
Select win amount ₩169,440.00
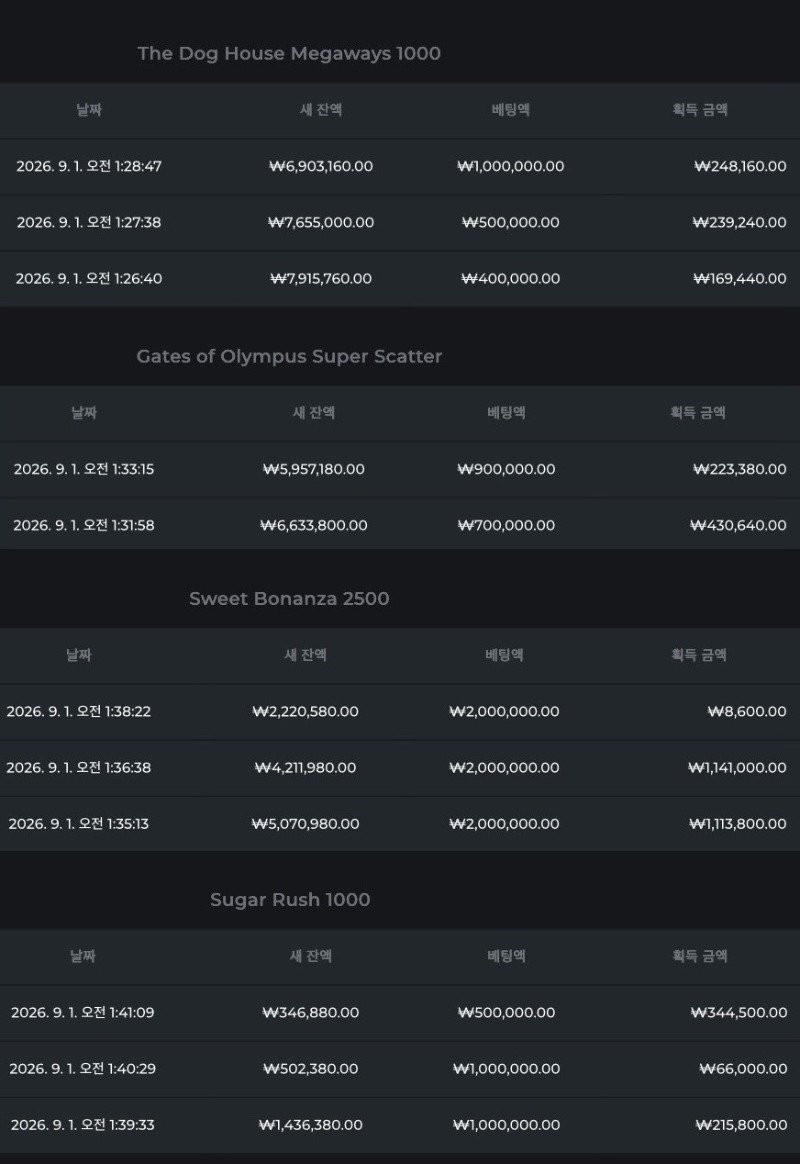(x=740, y=279)
